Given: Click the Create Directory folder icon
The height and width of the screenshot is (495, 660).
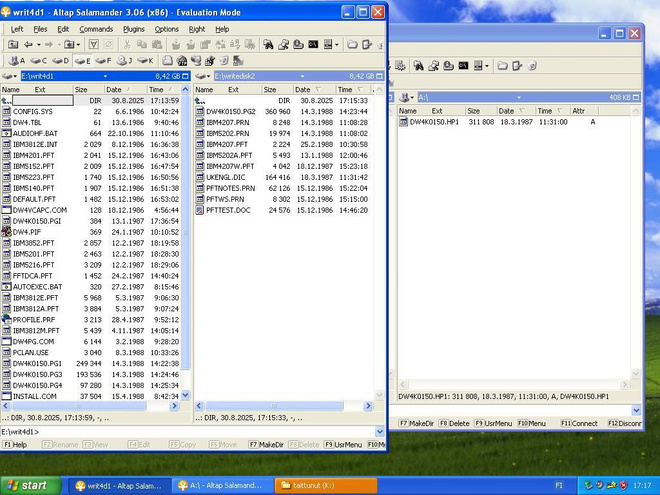Looking at the screenshot, I should pyautogui.click(x=352, y=45).
